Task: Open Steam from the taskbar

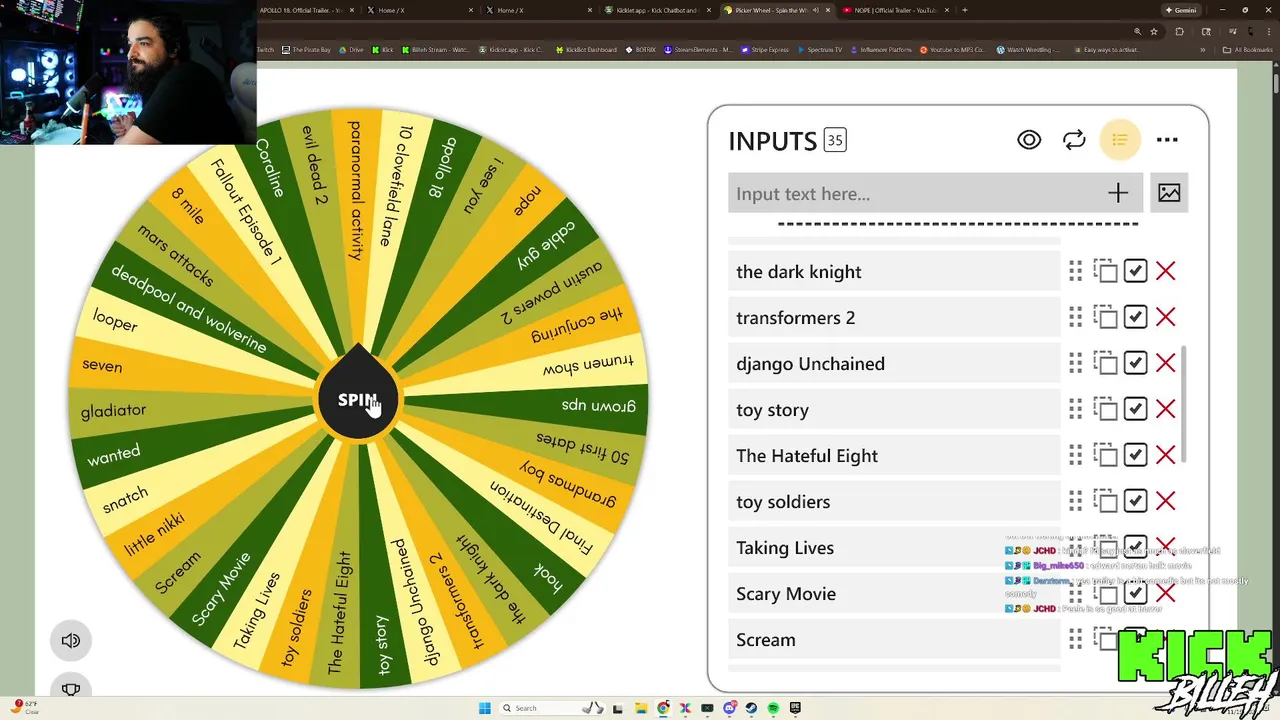Action: 752,708
